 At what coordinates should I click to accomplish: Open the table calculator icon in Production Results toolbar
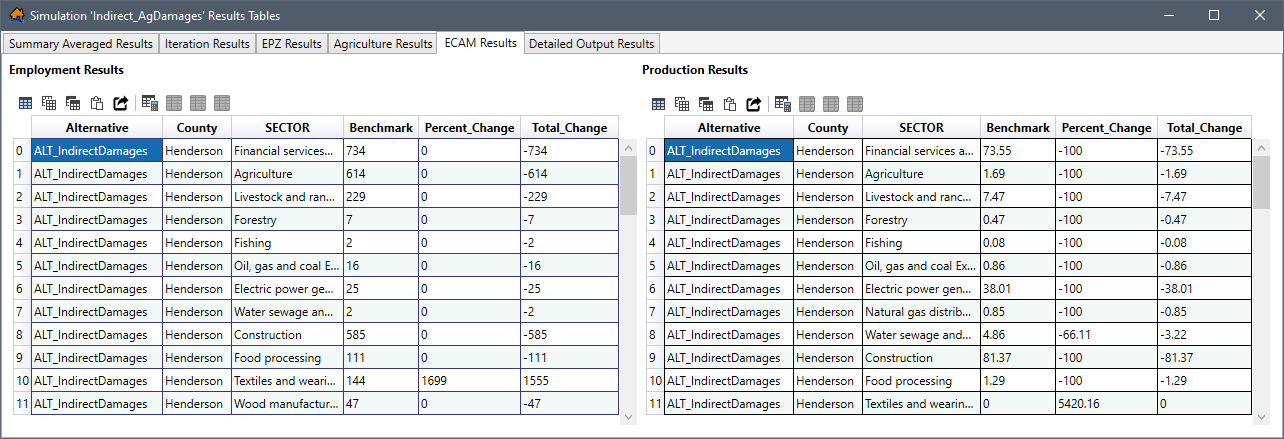[x=783, y=104]
